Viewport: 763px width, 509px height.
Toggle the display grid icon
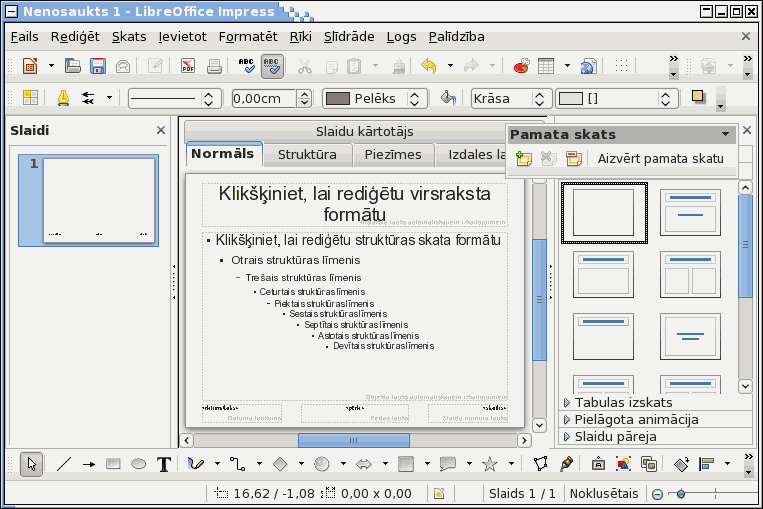tap(621, 66)
